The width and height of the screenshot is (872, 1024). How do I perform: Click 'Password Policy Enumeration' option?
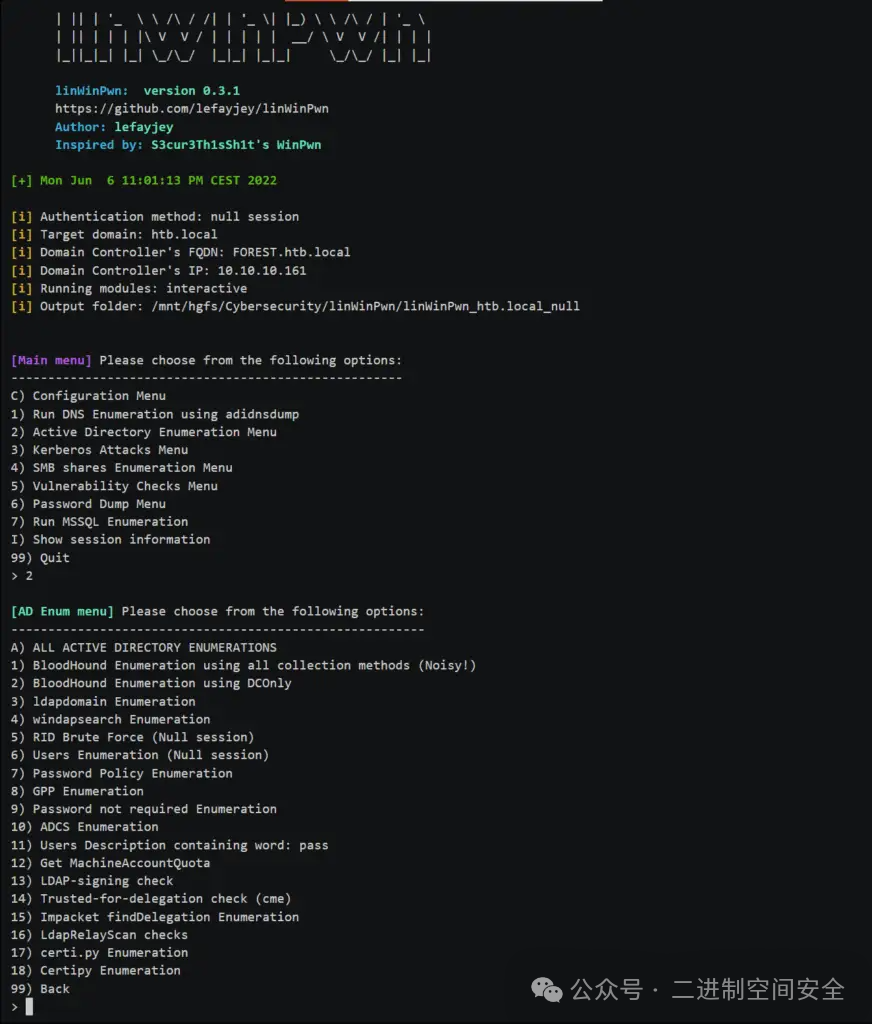pos(121,773)
